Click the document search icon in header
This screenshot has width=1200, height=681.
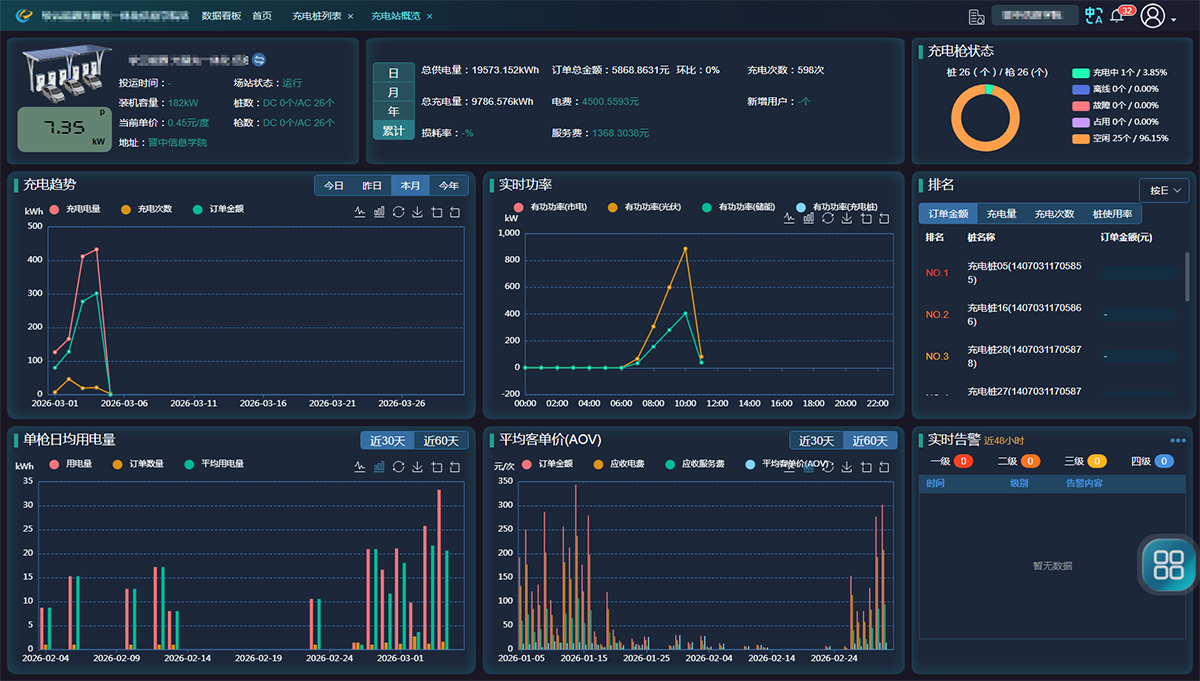(x=976, y=16)
